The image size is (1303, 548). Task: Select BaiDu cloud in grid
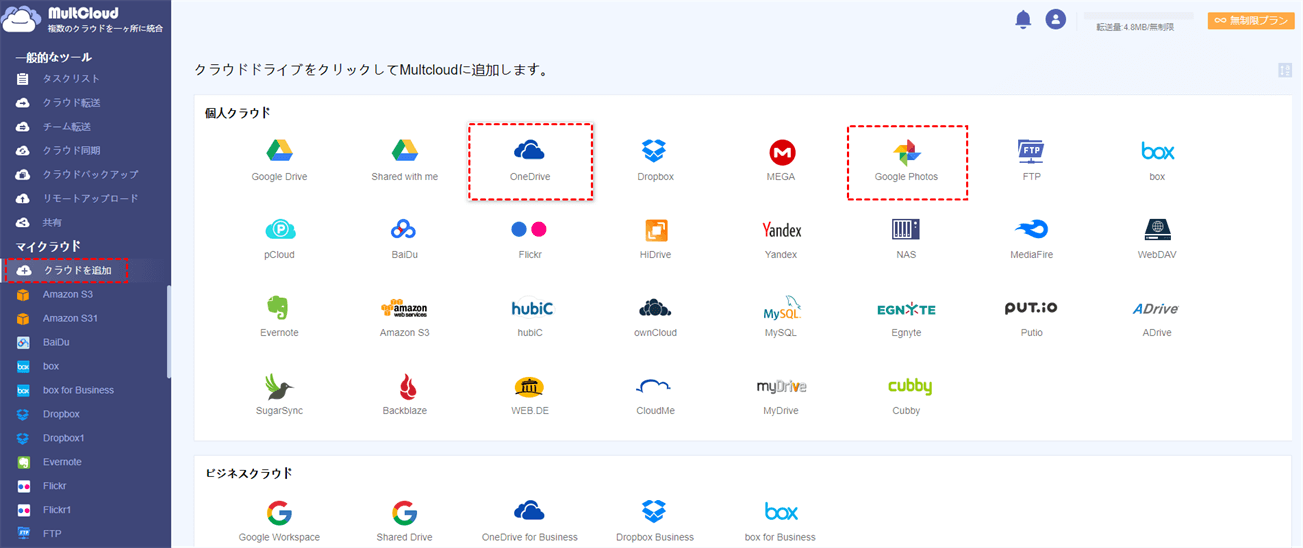click(x=404, y=238)
